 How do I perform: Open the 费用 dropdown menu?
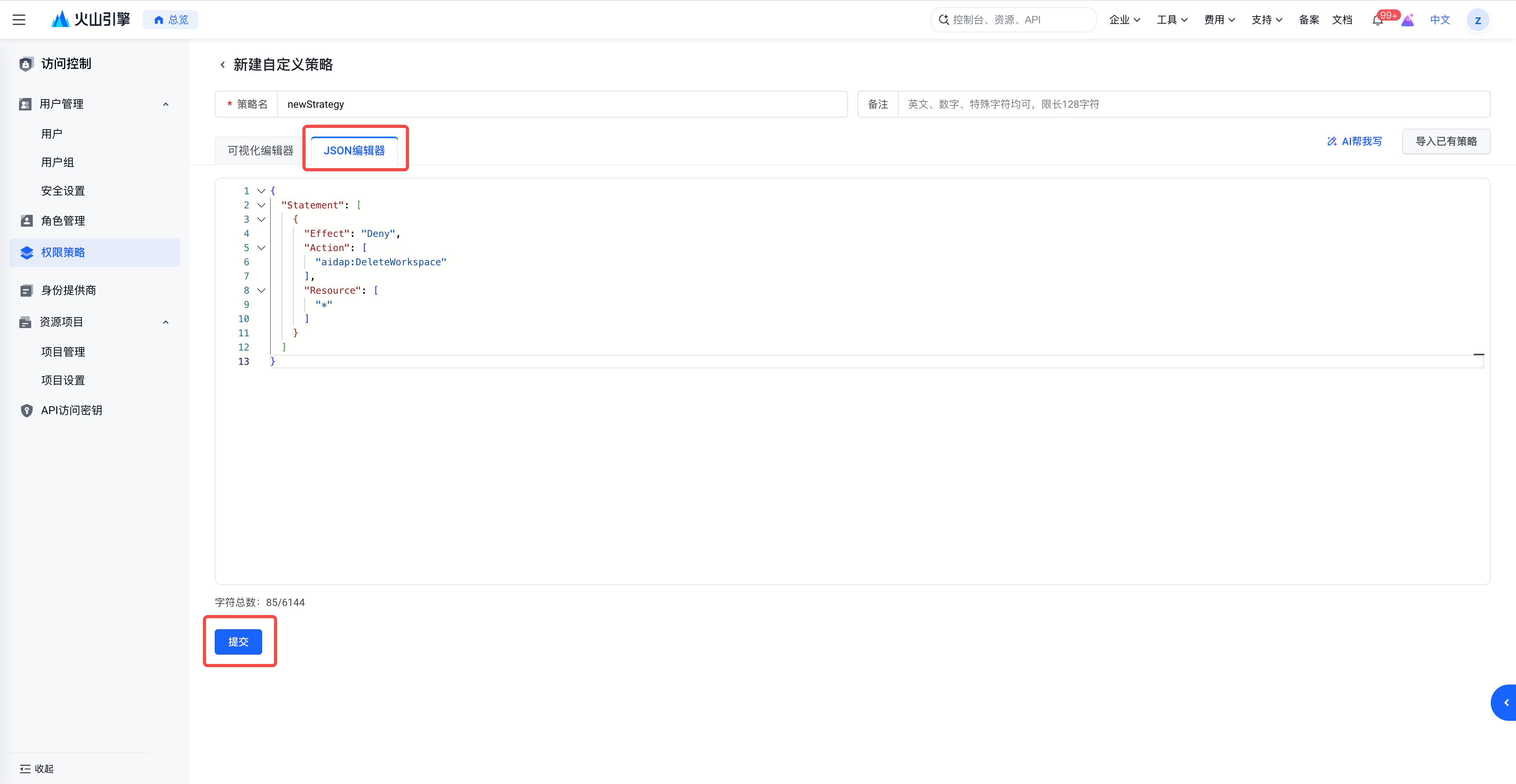[x=1220, y=20]
